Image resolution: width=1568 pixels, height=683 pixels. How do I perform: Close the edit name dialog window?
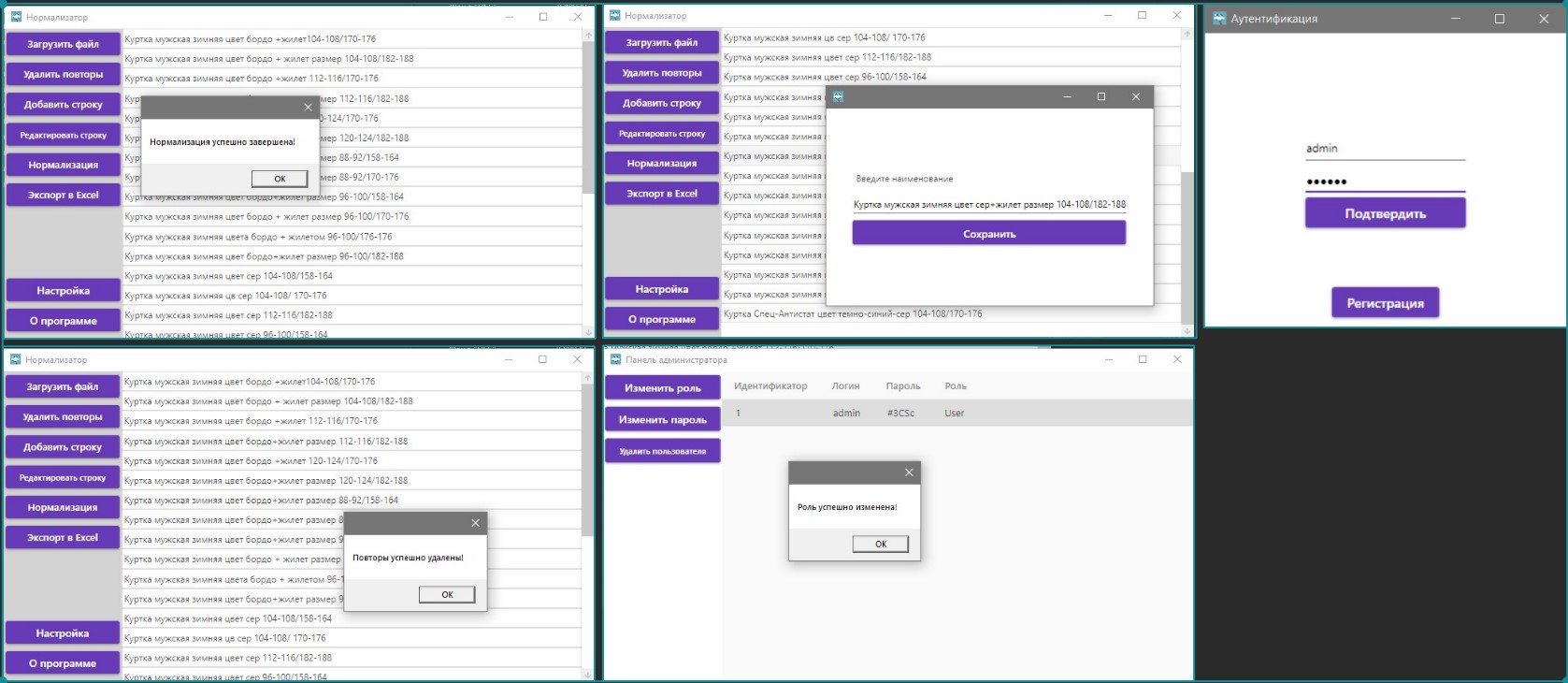click(1136, 96)
